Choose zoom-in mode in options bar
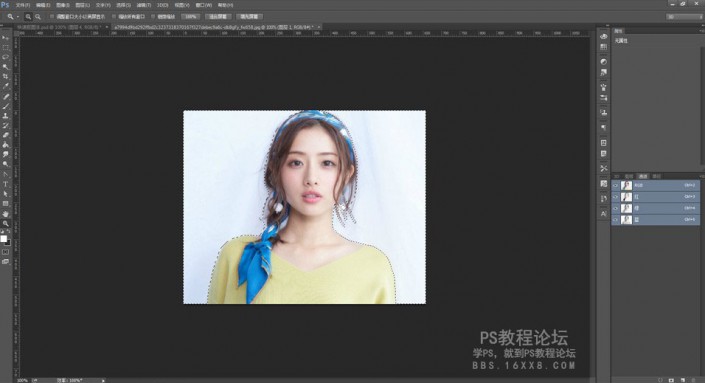The width and height of the screenshot is (705, 383). coord(28,17)
